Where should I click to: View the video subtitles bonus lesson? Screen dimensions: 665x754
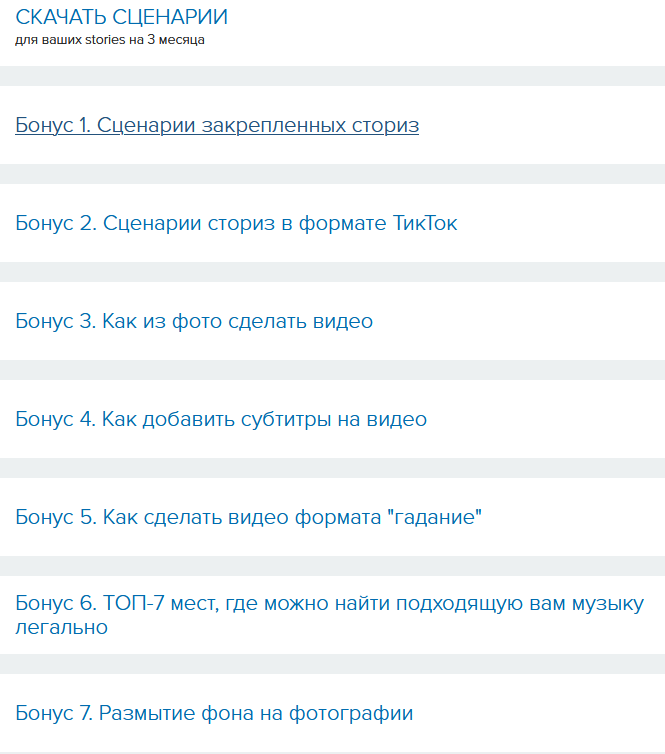[x=221, y=419]
